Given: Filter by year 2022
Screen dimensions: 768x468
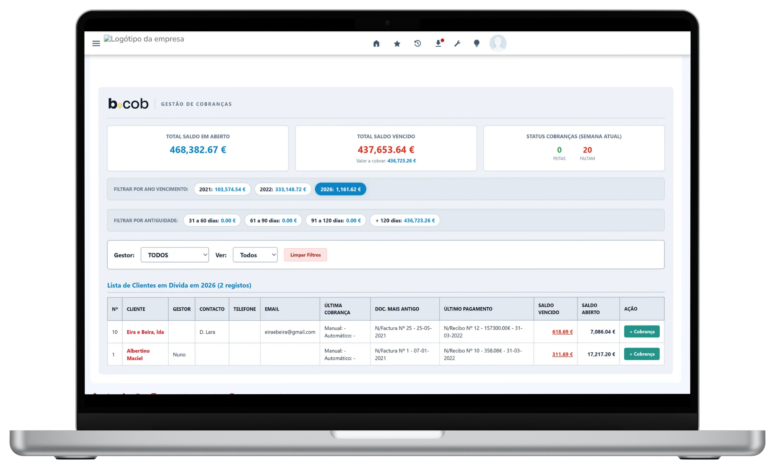Looking at the screenshot, I should 283,189.
